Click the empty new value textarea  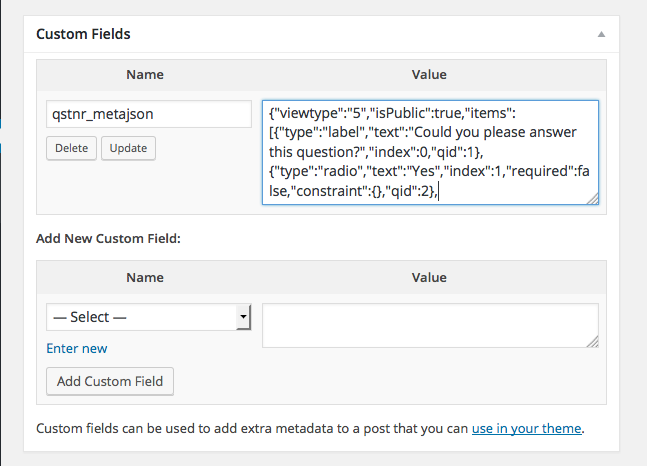[430, 326]
